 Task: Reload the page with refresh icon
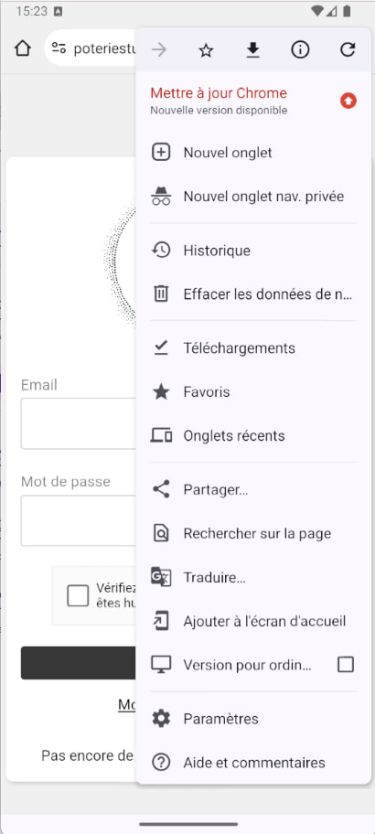[347, 50]
